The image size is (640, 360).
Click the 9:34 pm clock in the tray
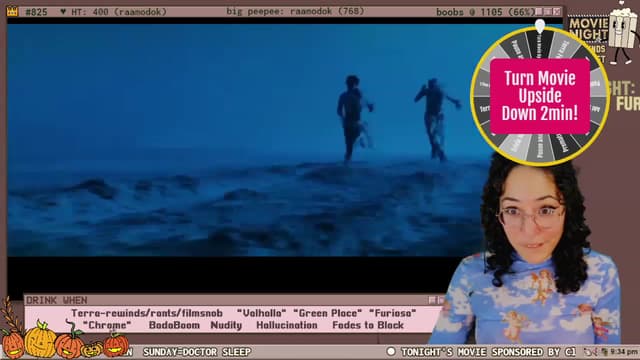[x=624, y=351]
